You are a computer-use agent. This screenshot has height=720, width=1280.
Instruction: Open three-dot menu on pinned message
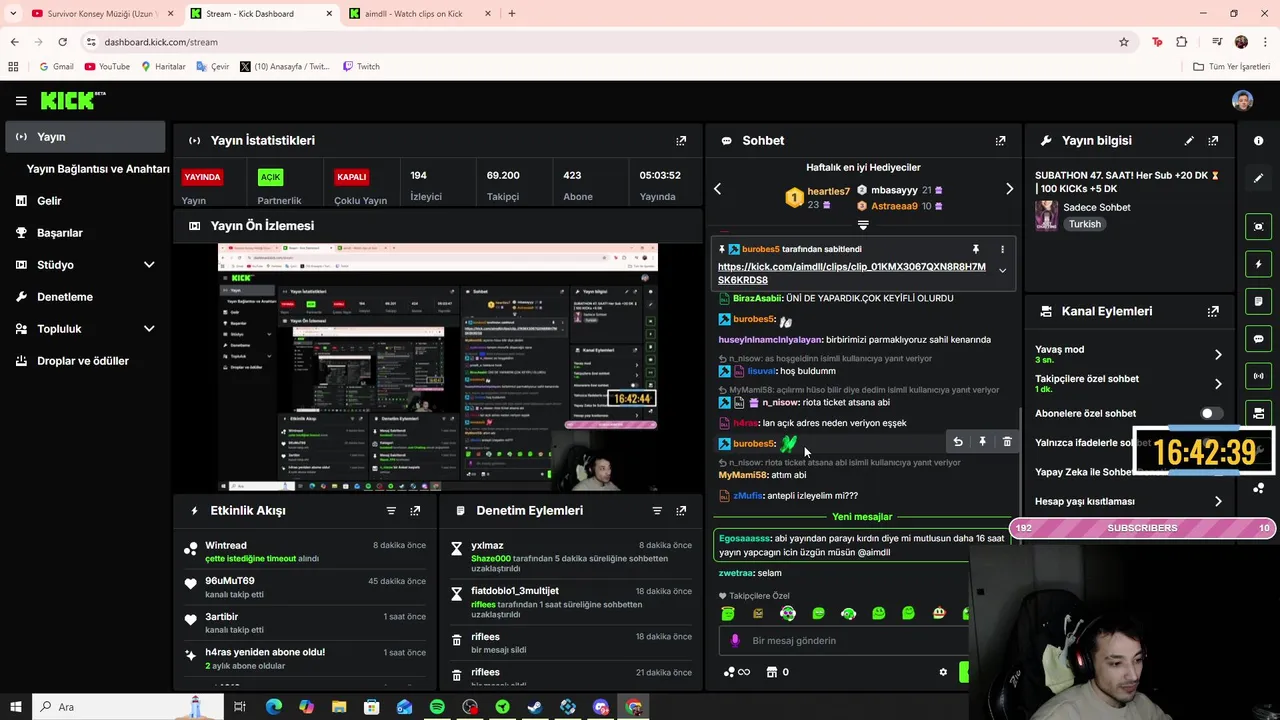[1002, 249]
